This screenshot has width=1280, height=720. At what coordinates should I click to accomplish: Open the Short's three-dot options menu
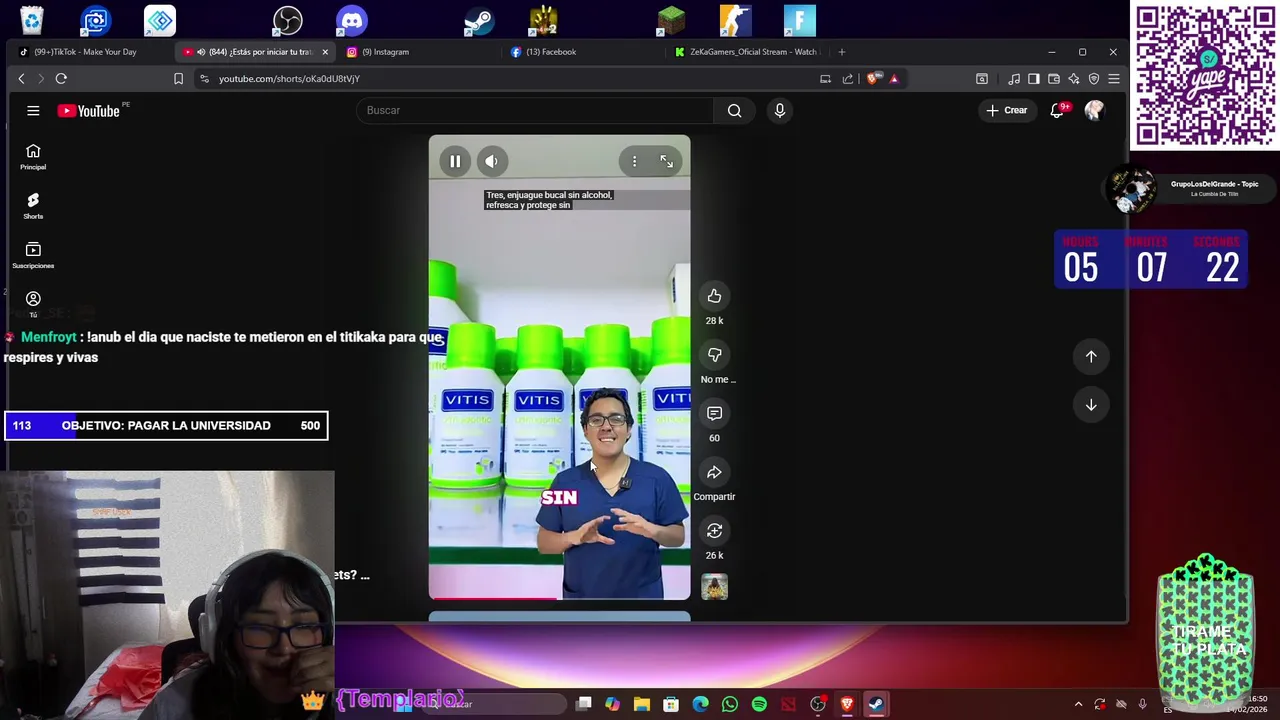634,161
